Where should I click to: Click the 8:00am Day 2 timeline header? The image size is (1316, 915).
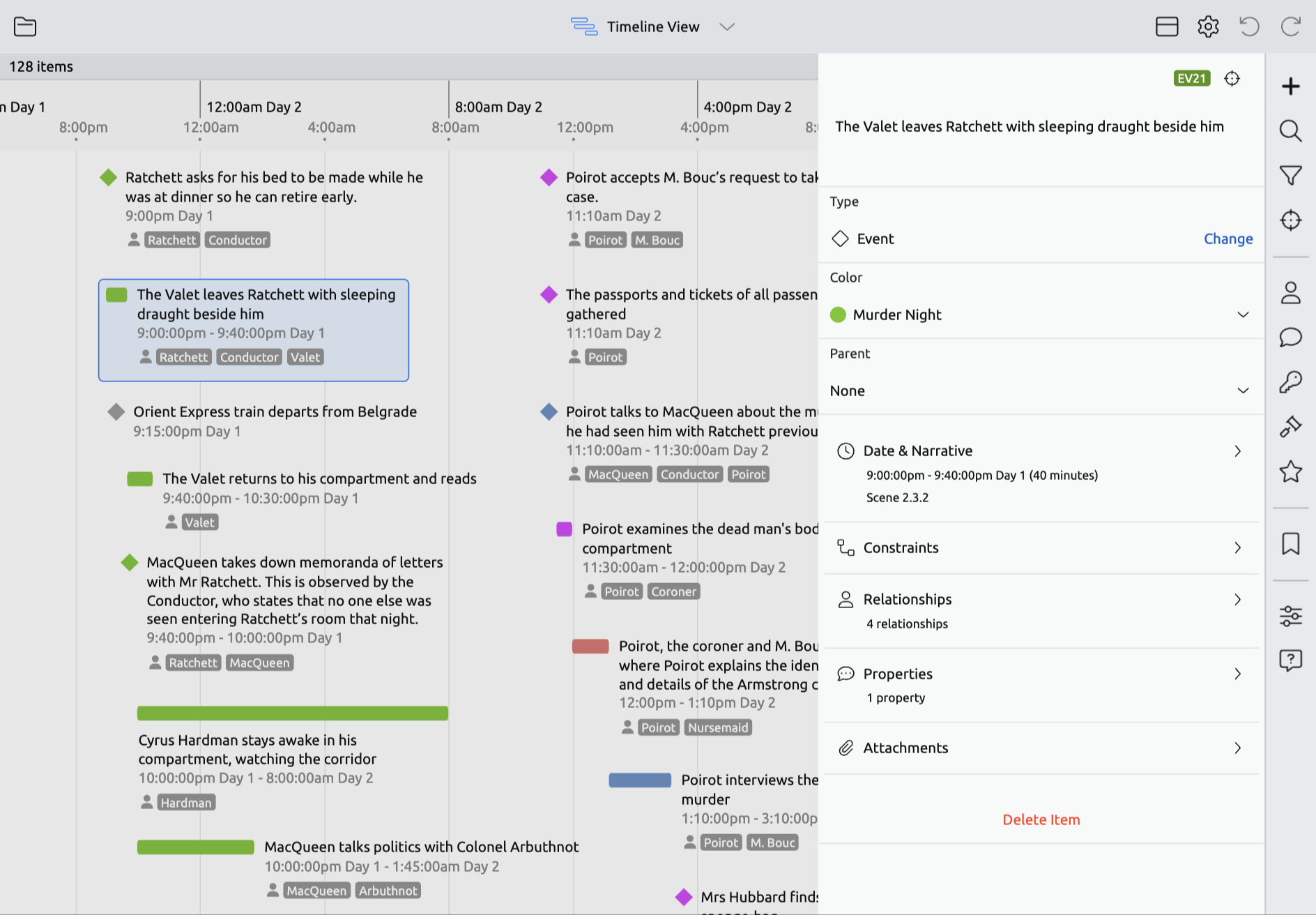498,107
